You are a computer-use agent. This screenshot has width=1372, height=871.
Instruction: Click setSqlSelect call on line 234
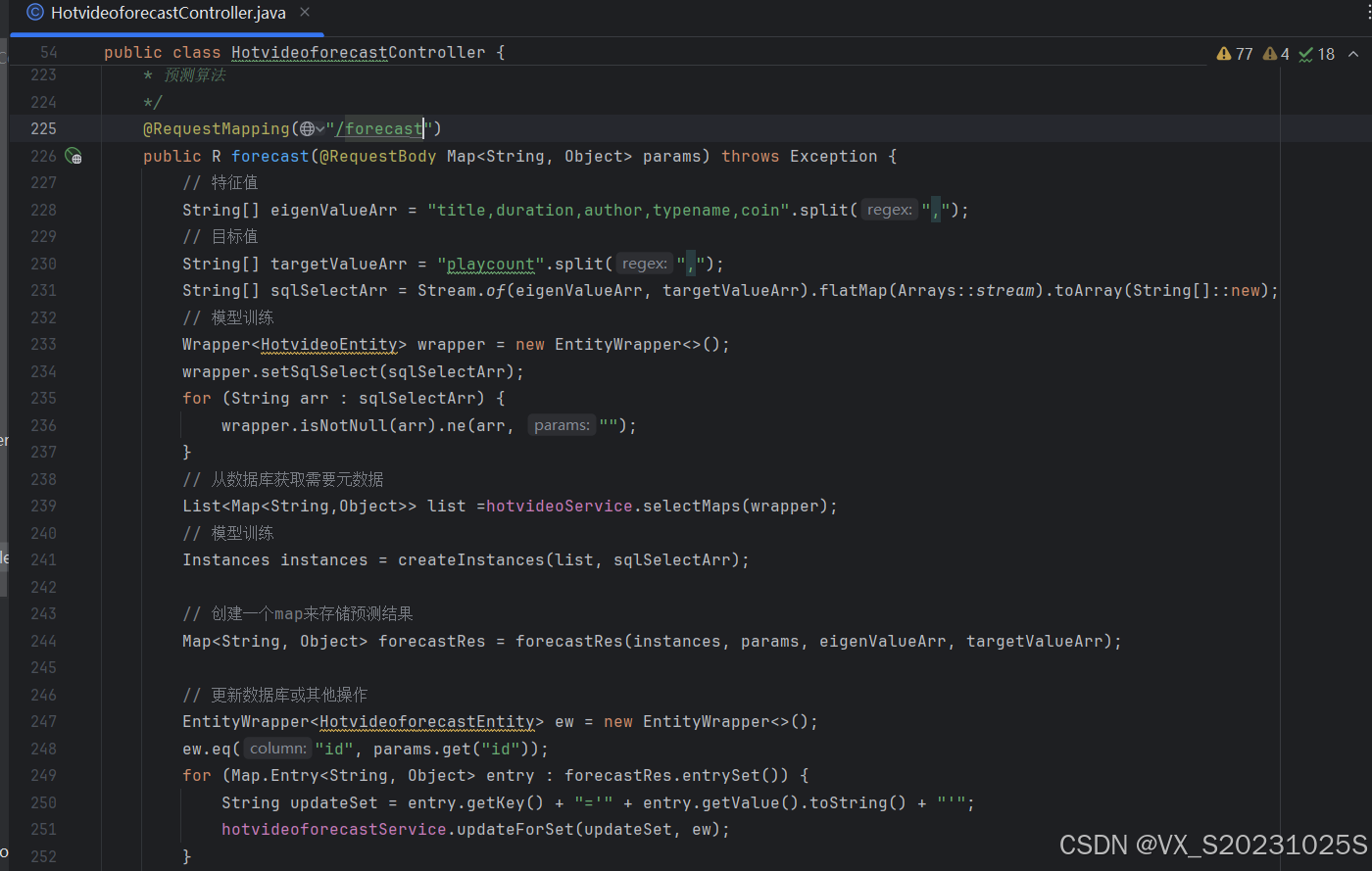coord(319,371)
